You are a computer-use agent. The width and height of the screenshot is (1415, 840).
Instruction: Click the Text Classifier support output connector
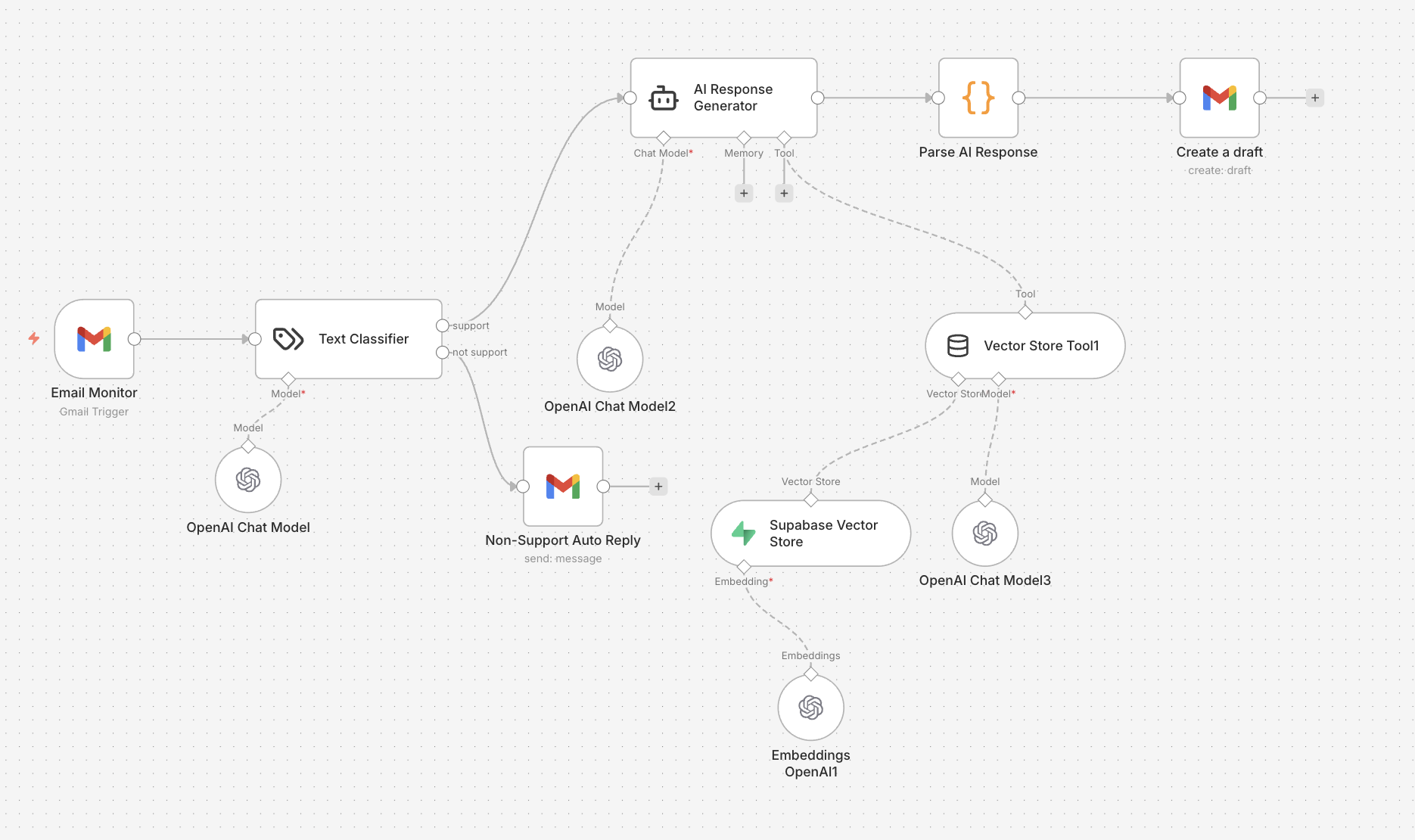[443, 325]
